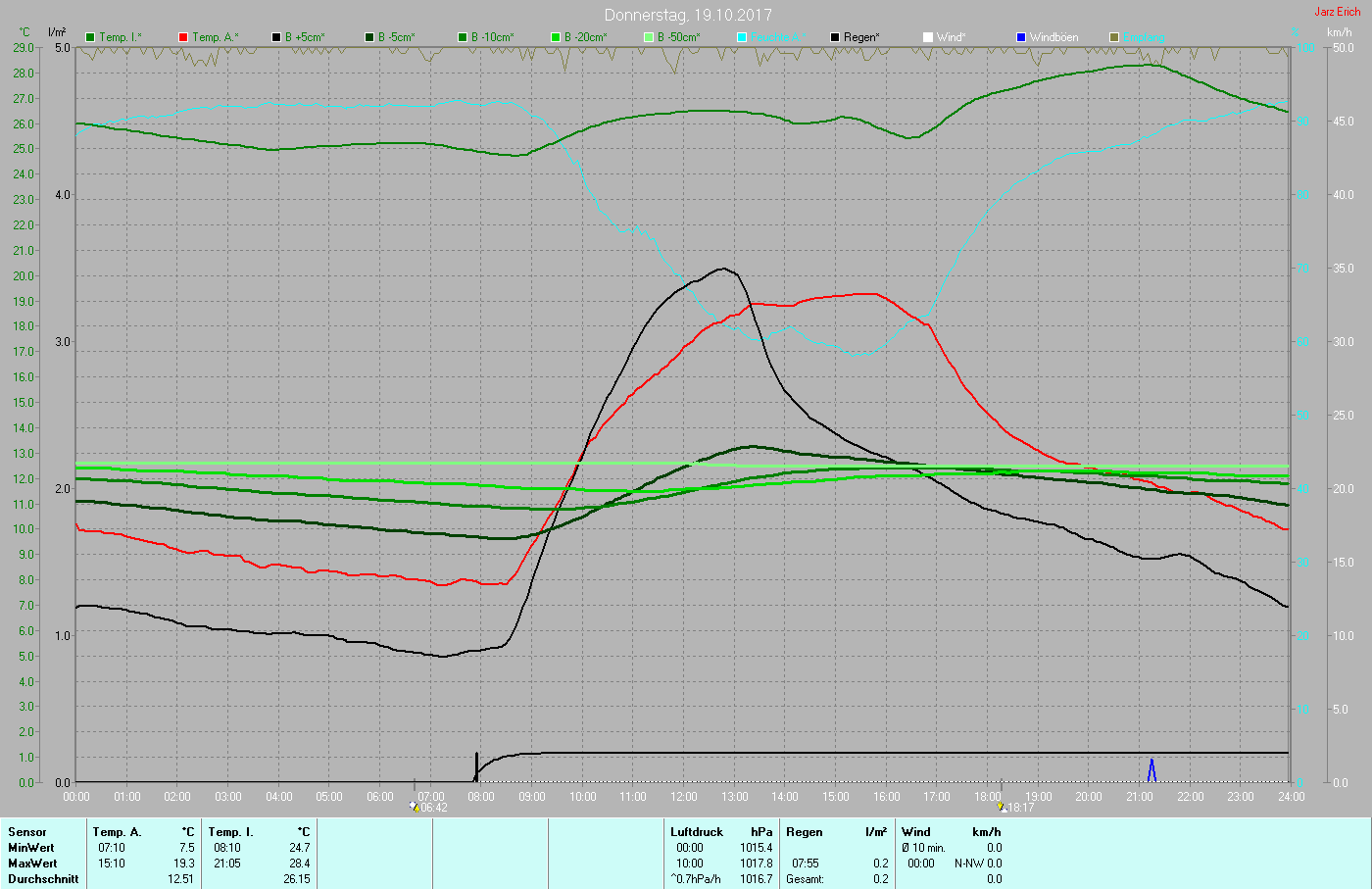Click the Temp. A. column header
The image size is (1372, 889).
click(x=118, y=832)
